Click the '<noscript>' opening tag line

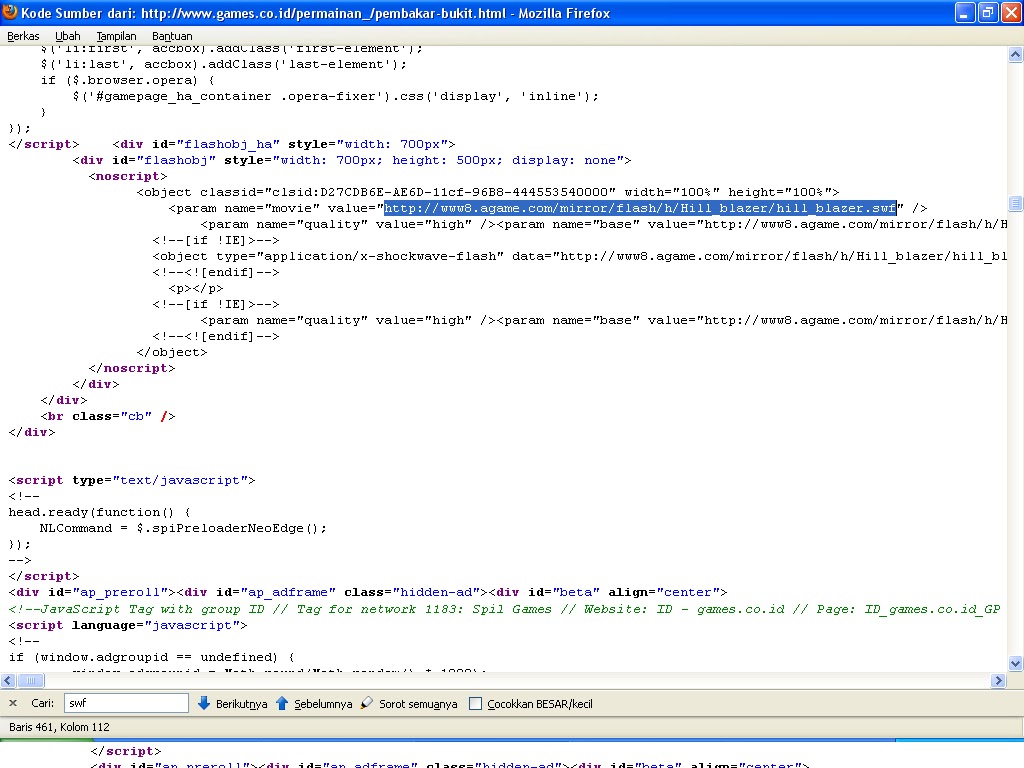tap(128, 176)
